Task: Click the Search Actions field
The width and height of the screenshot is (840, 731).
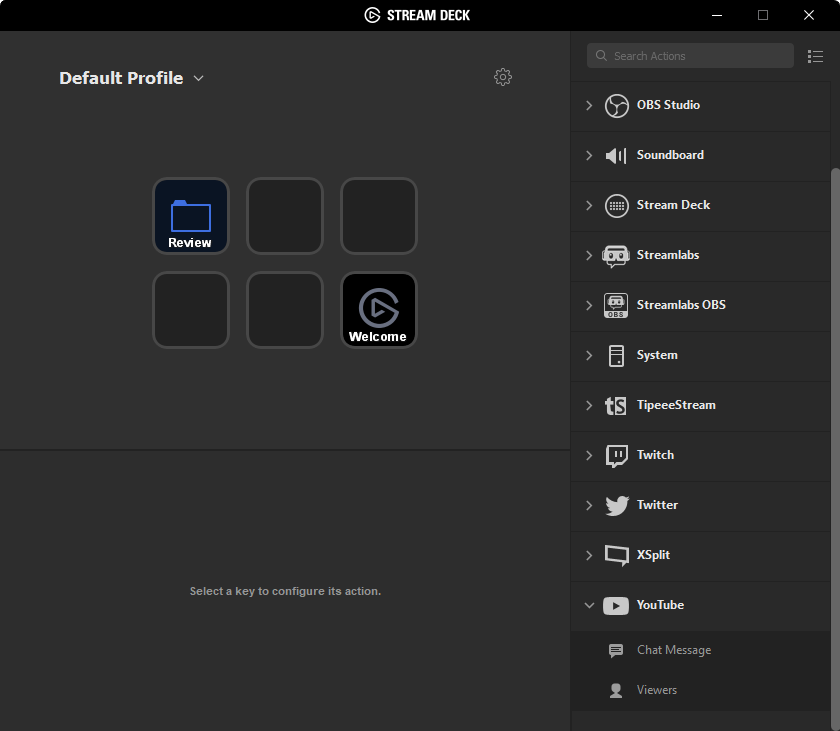Action: [690, 56]
